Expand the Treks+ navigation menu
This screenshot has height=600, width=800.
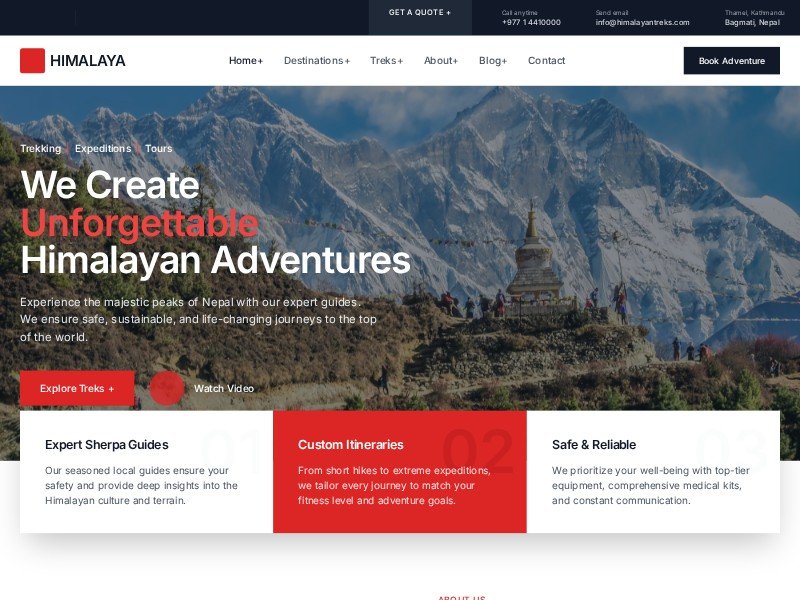click(x=387, y=61)
